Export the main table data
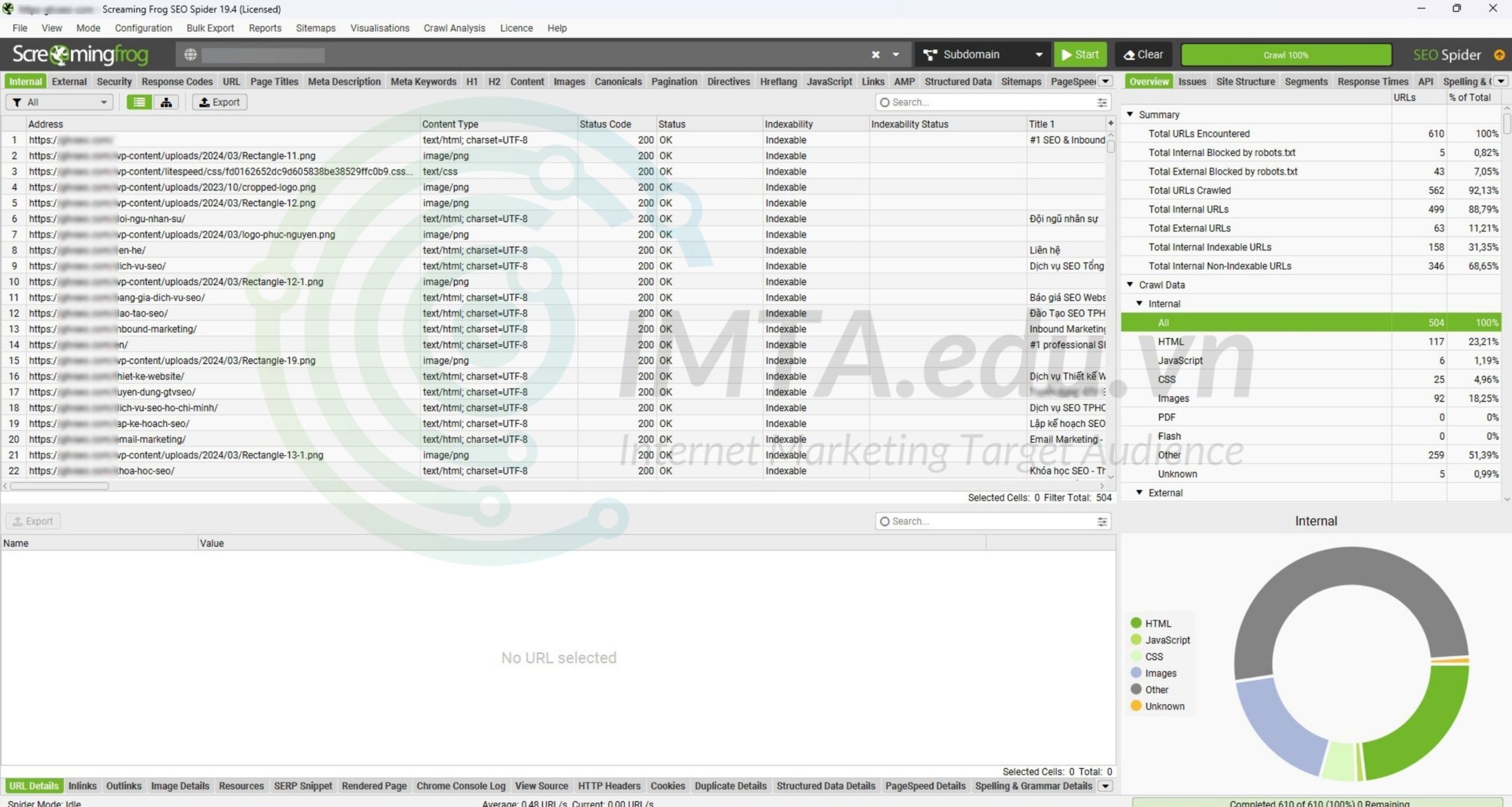Screen dimensions: 1512x807 point(219,102)
